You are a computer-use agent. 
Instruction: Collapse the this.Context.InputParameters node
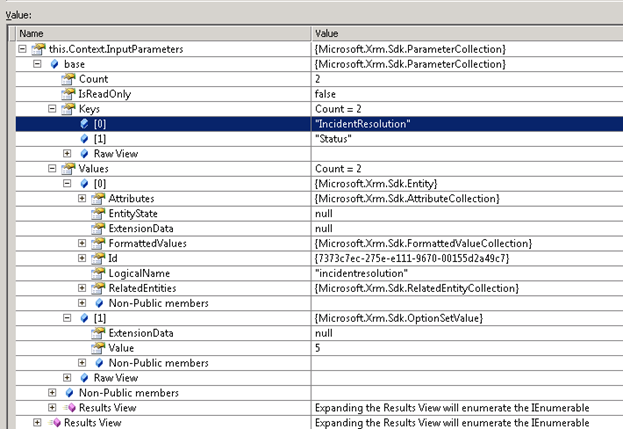pos(22,49)
